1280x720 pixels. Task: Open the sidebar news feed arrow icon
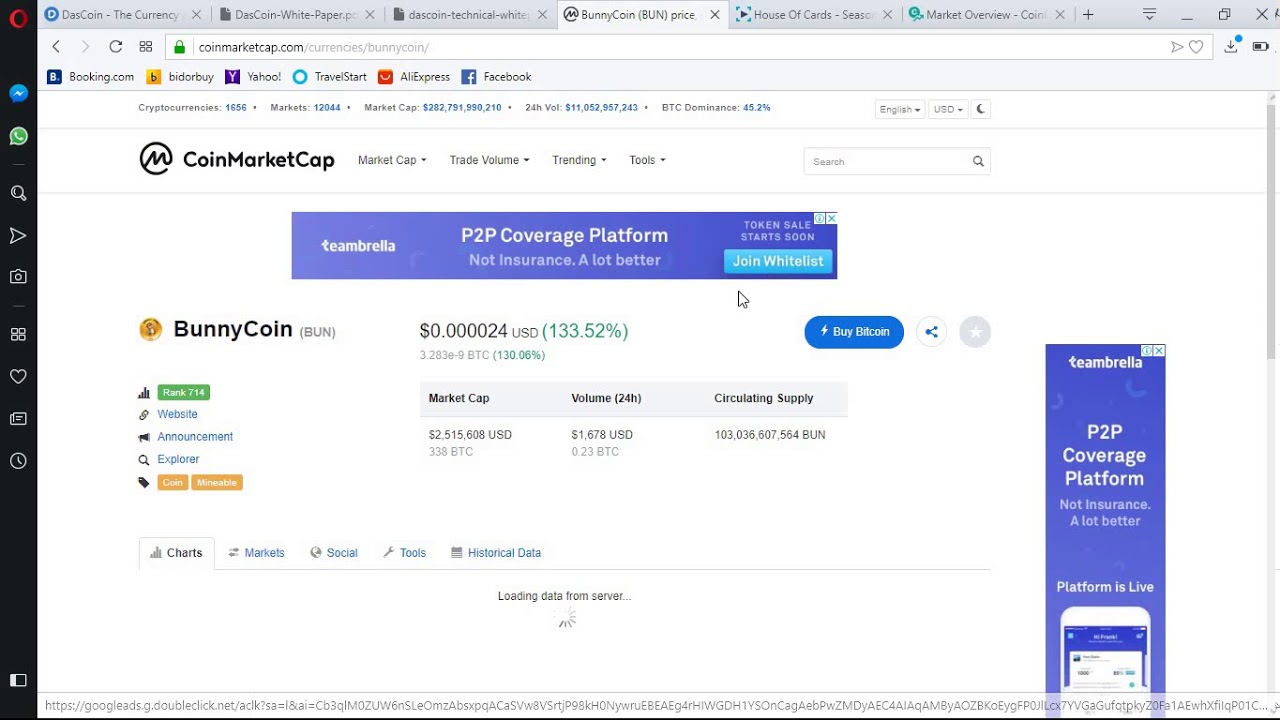pyautogui.click(x=18, y=236)
